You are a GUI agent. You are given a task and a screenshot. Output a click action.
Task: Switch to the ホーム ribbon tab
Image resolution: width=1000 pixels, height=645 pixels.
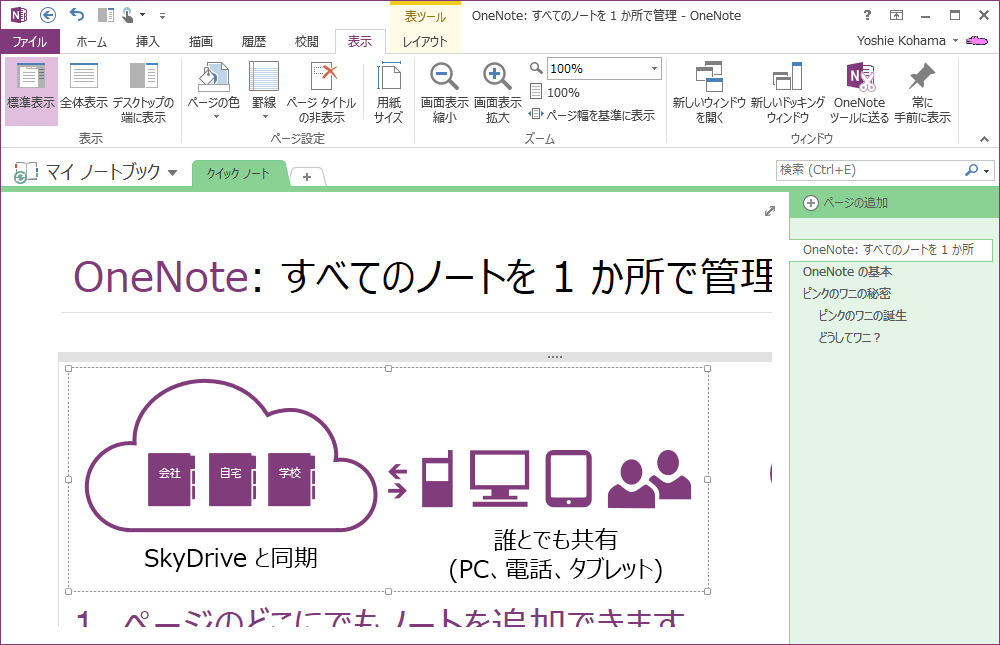pos(92,41)
